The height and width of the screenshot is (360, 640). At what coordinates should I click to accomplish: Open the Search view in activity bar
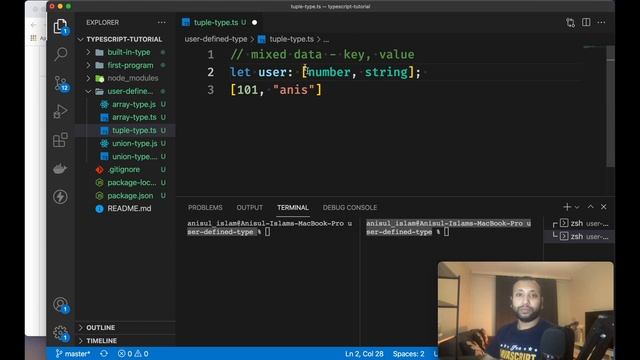(x=61, y=54)
